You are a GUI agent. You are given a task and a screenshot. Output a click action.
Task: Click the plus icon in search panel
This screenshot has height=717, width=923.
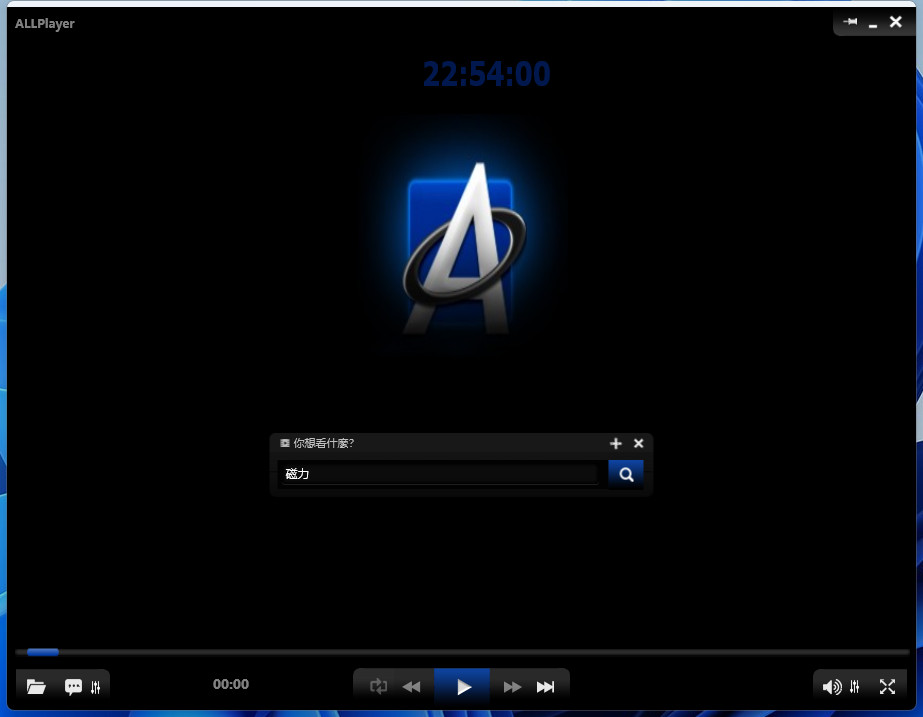(616, 443)
